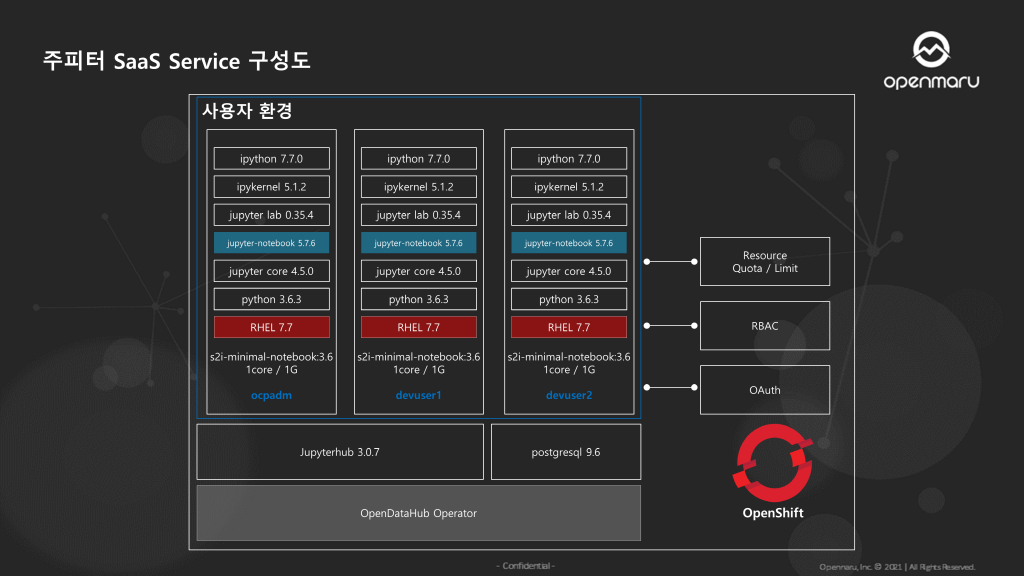Expand the ocpadm user environment column
This screenshot has height=576, width=1024.
(x=271, y=395)
